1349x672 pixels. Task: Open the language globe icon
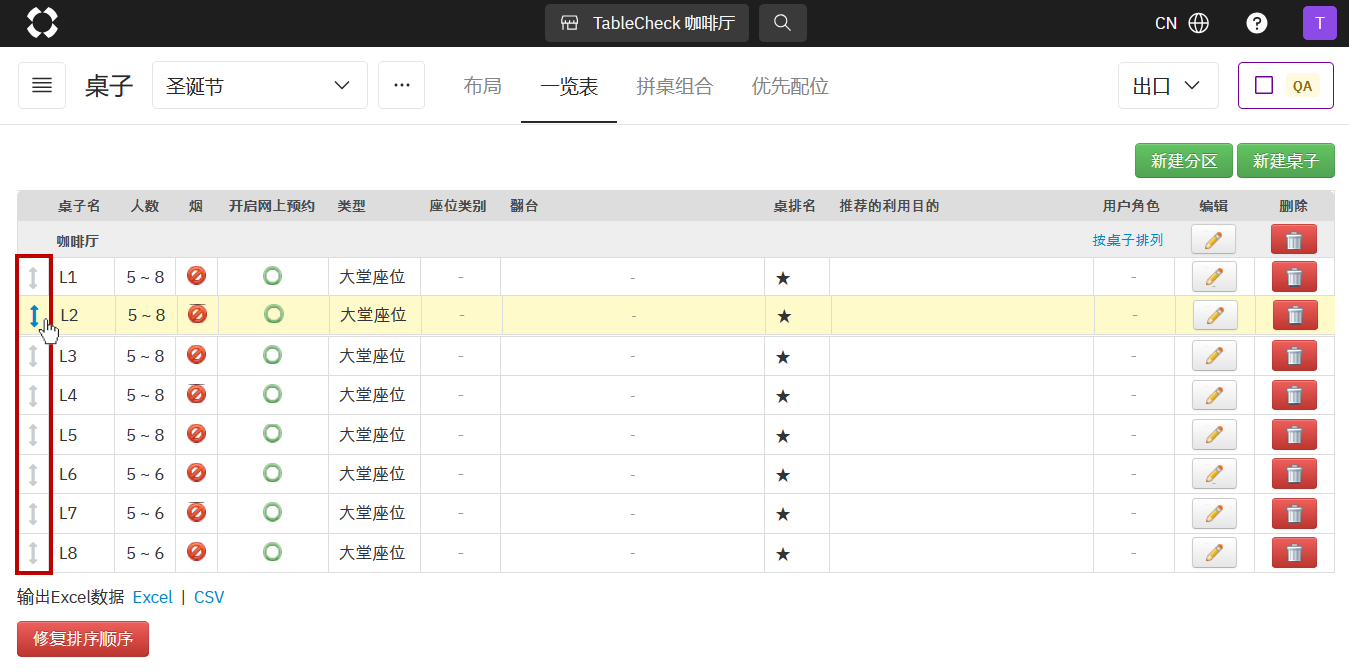pos(1199,23)
